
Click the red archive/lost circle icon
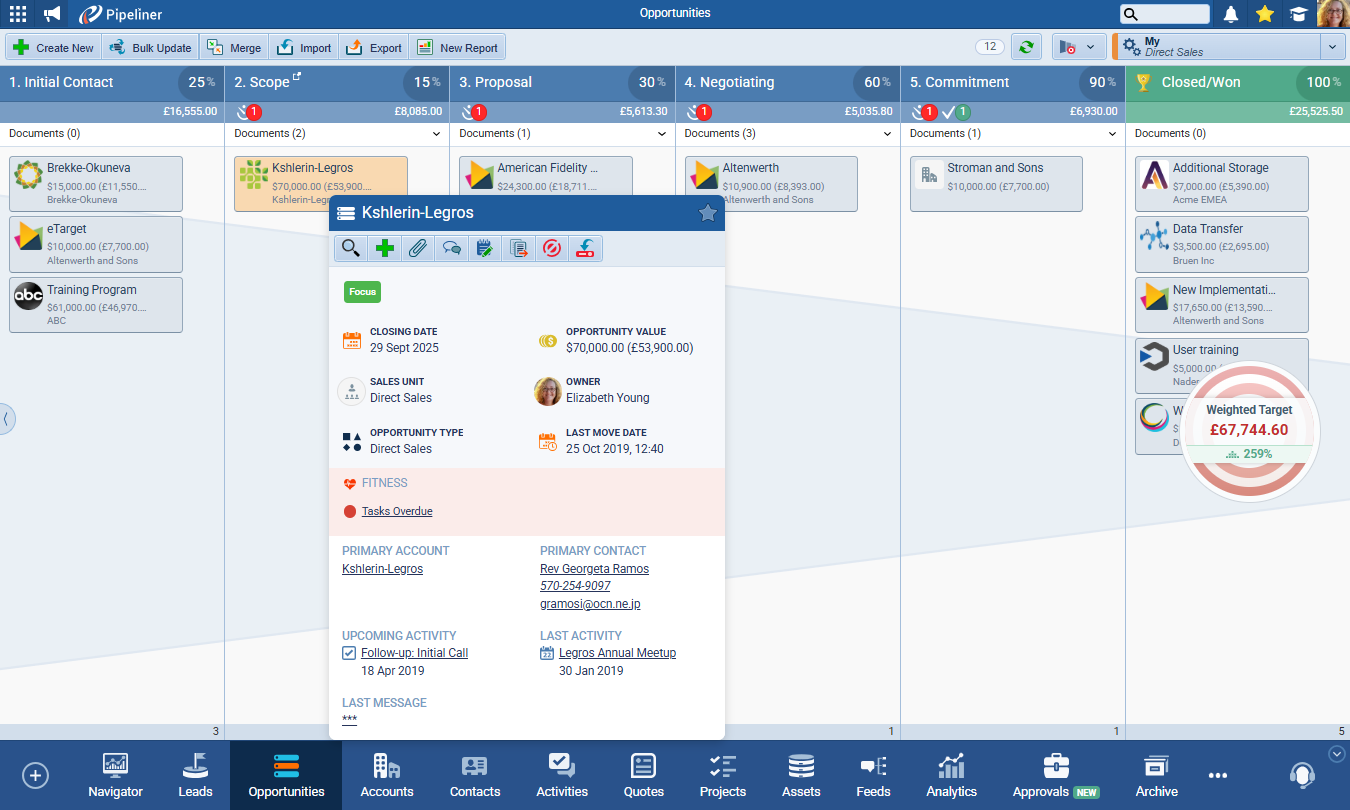pyautogui.click(x=552, y=248)
